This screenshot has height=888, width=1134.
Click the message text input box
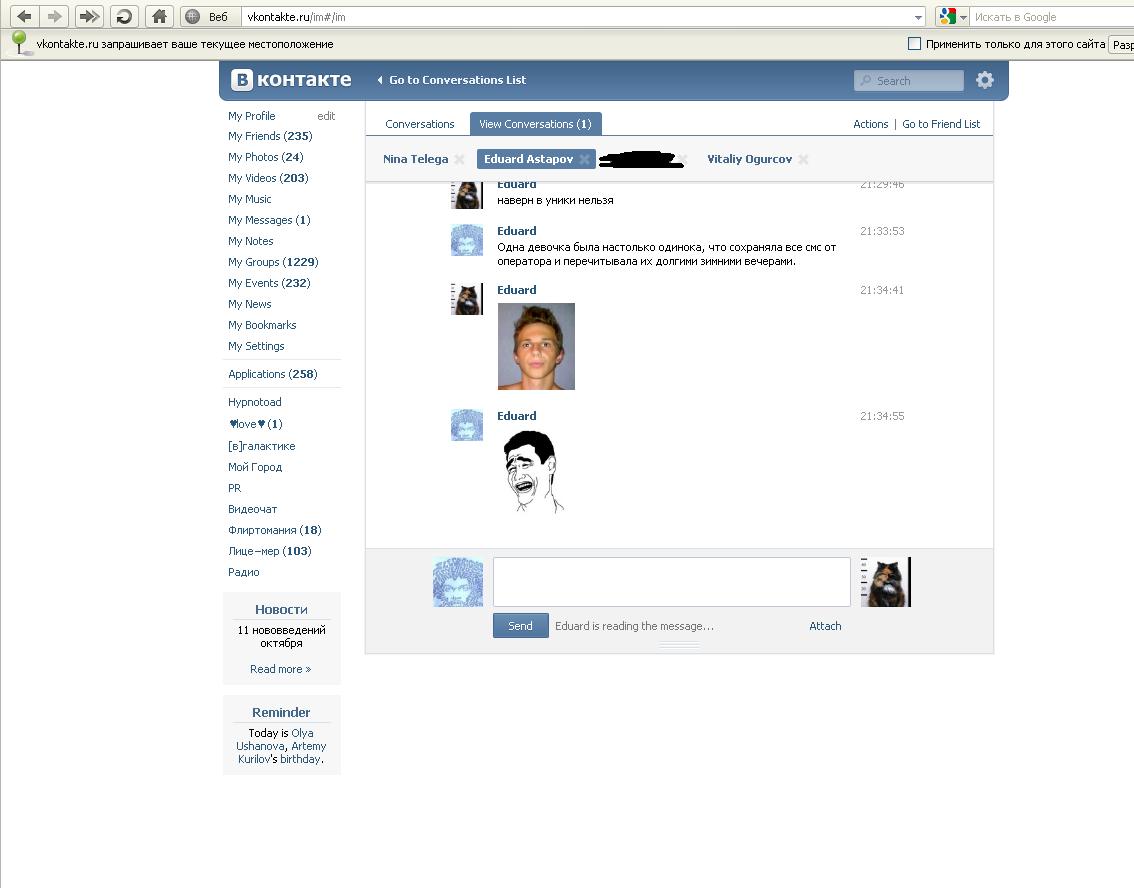point(671,581)
